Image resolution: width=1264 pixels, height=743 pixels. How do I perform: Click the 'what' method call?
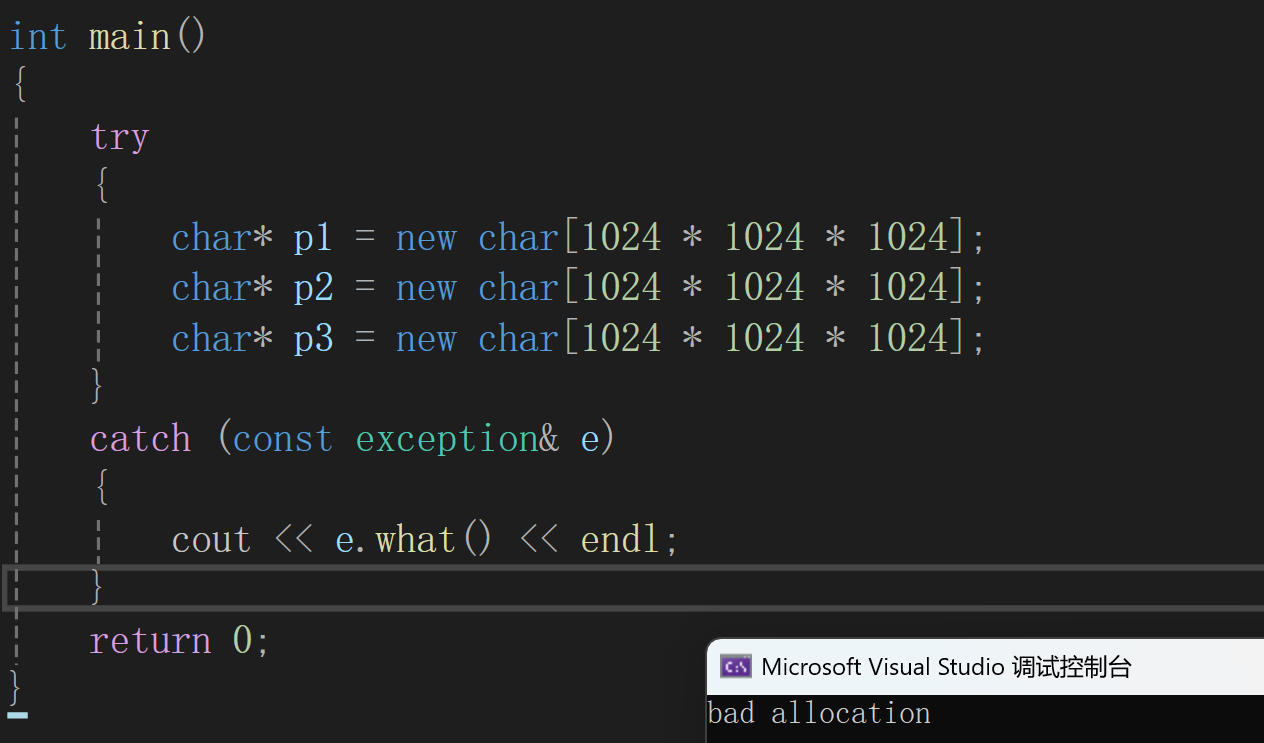click(x=415, y=540)
